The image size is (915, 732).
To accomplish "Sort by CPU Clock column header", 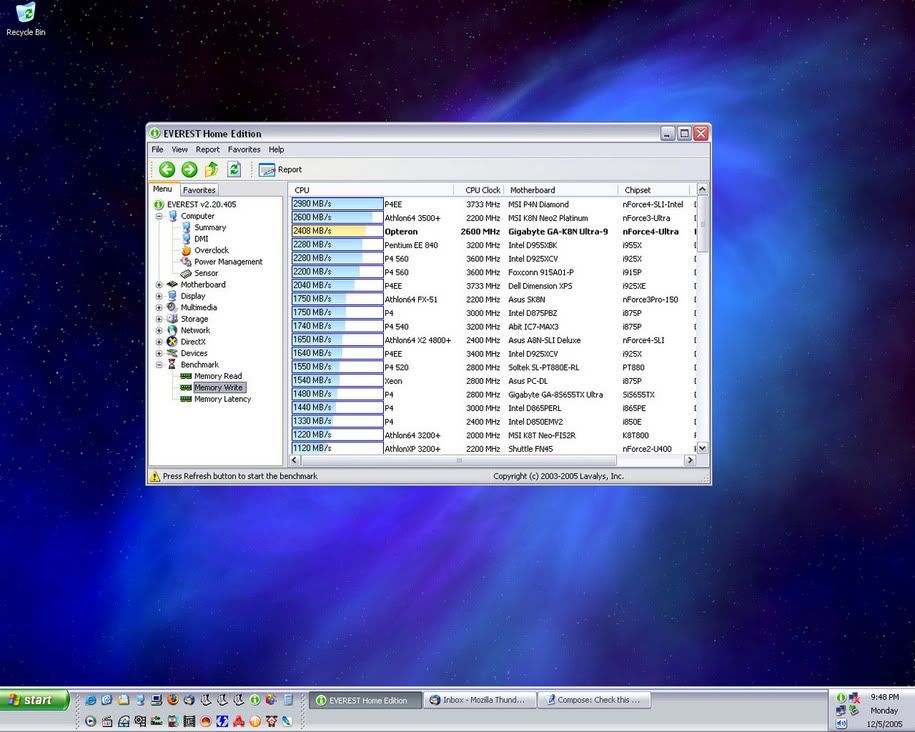I will coord(482,190).
